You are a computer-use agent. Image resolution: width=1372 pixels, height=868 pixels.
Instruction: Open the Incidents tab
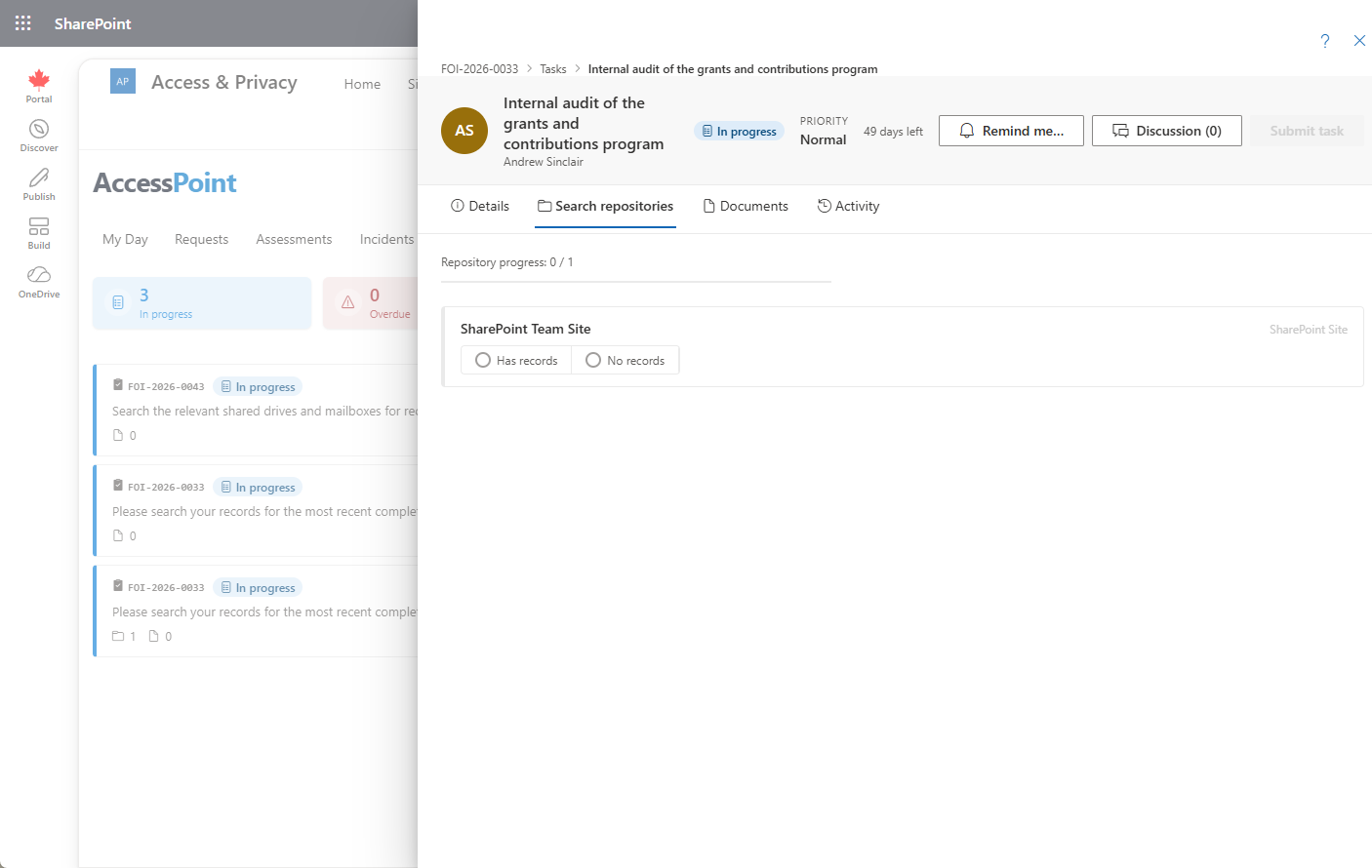[386, 240]
